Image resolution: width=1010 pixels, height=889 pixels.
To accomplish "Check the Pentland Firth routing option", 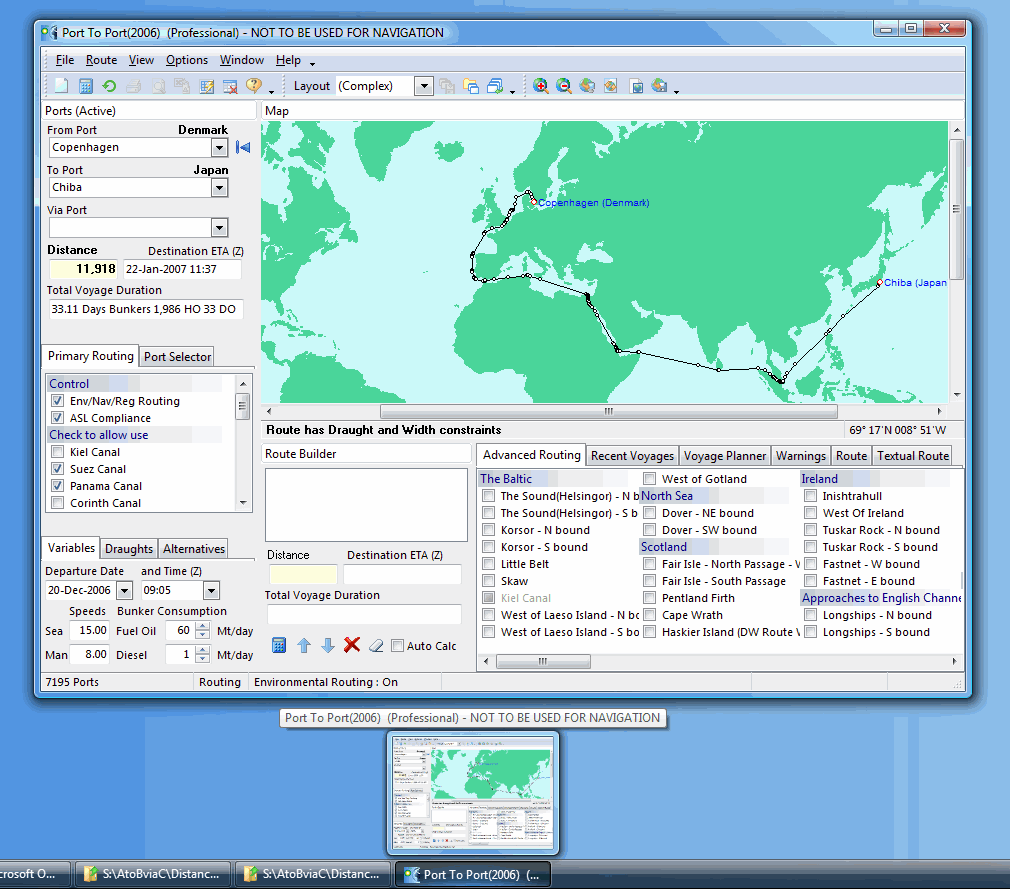I will (x=650, y=598).
